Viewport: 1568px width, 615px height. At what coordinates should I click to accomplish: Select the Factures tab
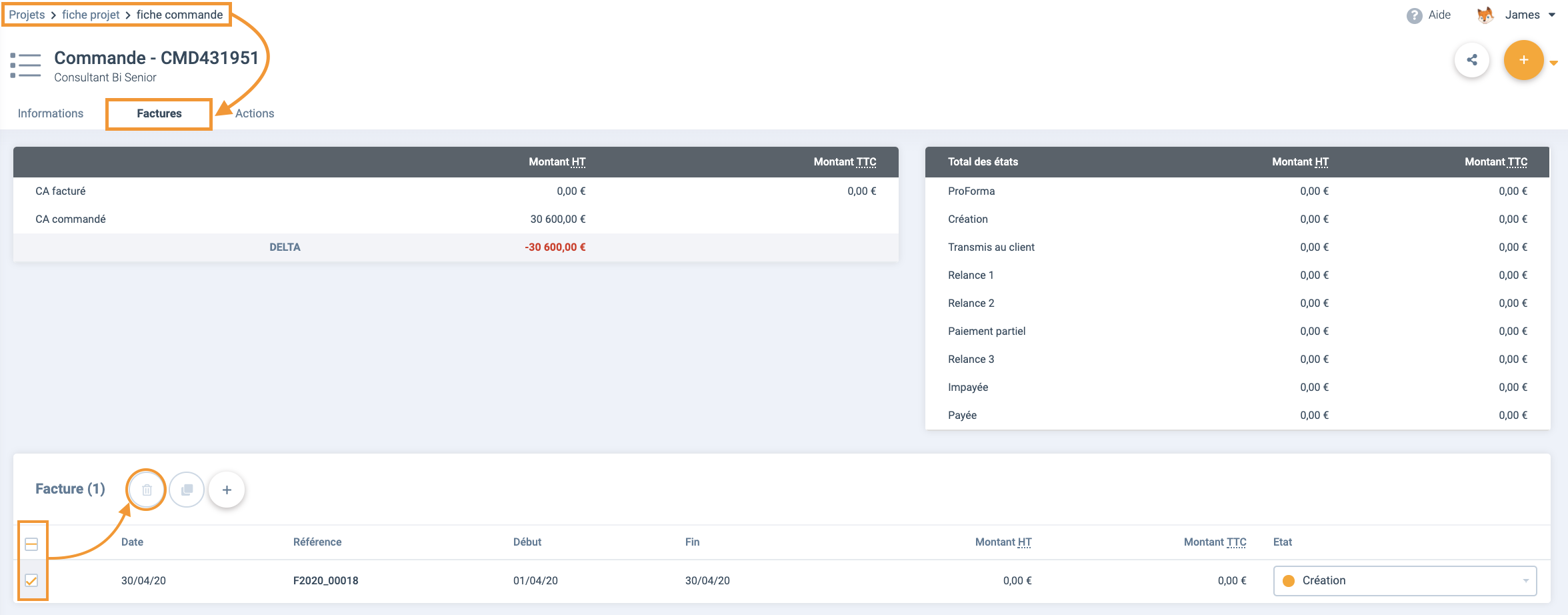coord(159,113)
